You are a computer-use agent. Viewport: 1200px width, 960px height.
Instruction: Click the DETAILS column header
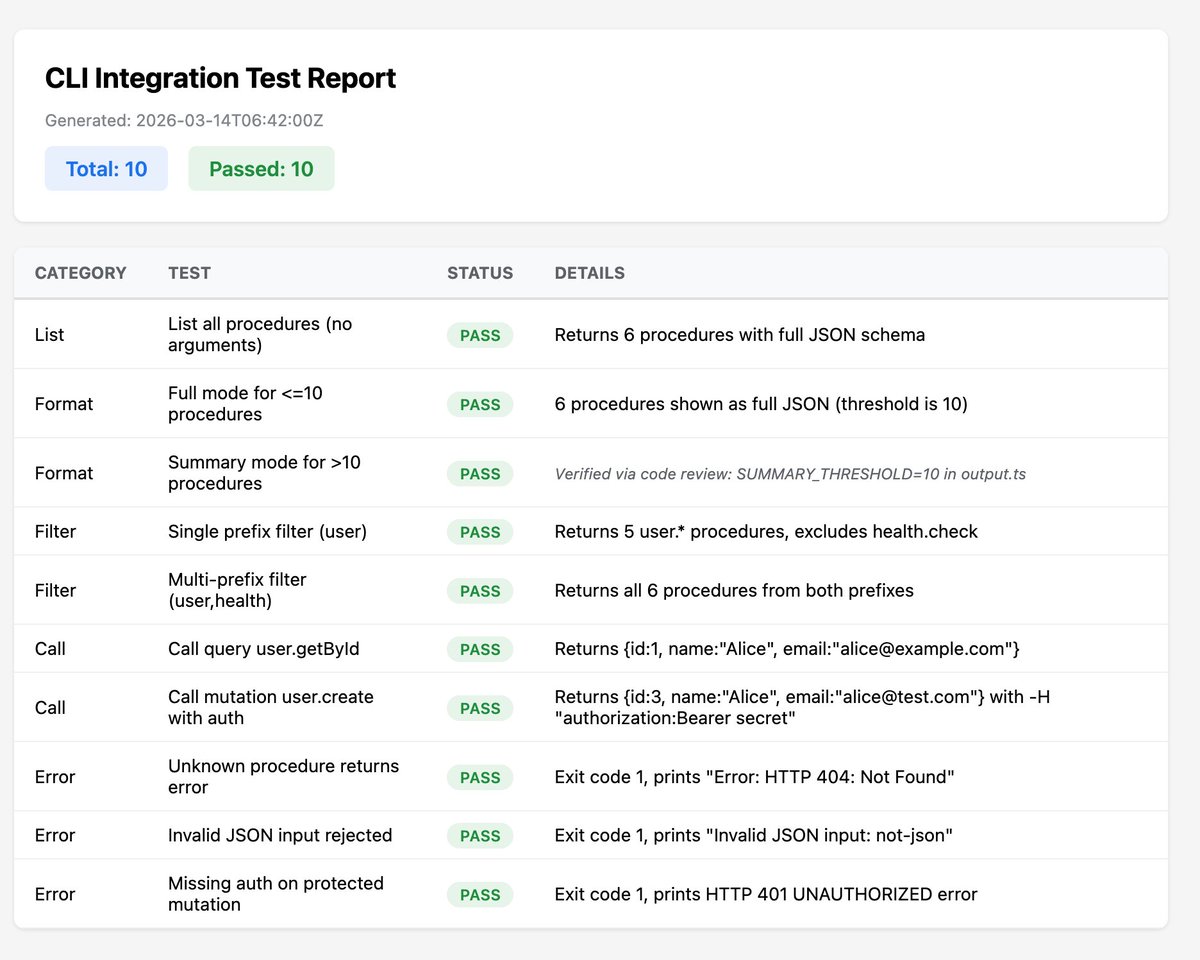pos(590,273)
